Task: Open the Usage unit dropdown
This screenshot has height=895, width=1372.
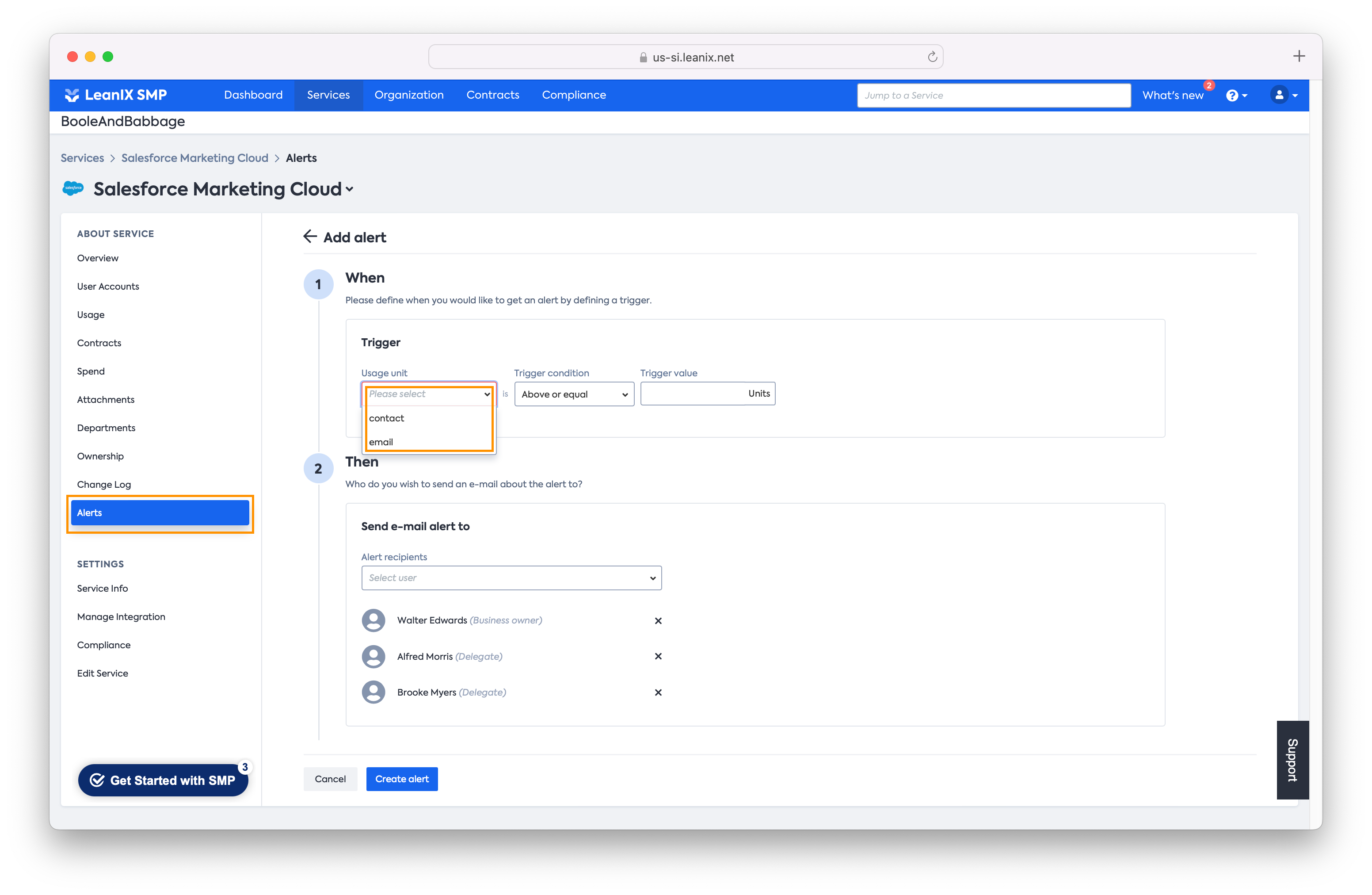Action: (428, 394)
